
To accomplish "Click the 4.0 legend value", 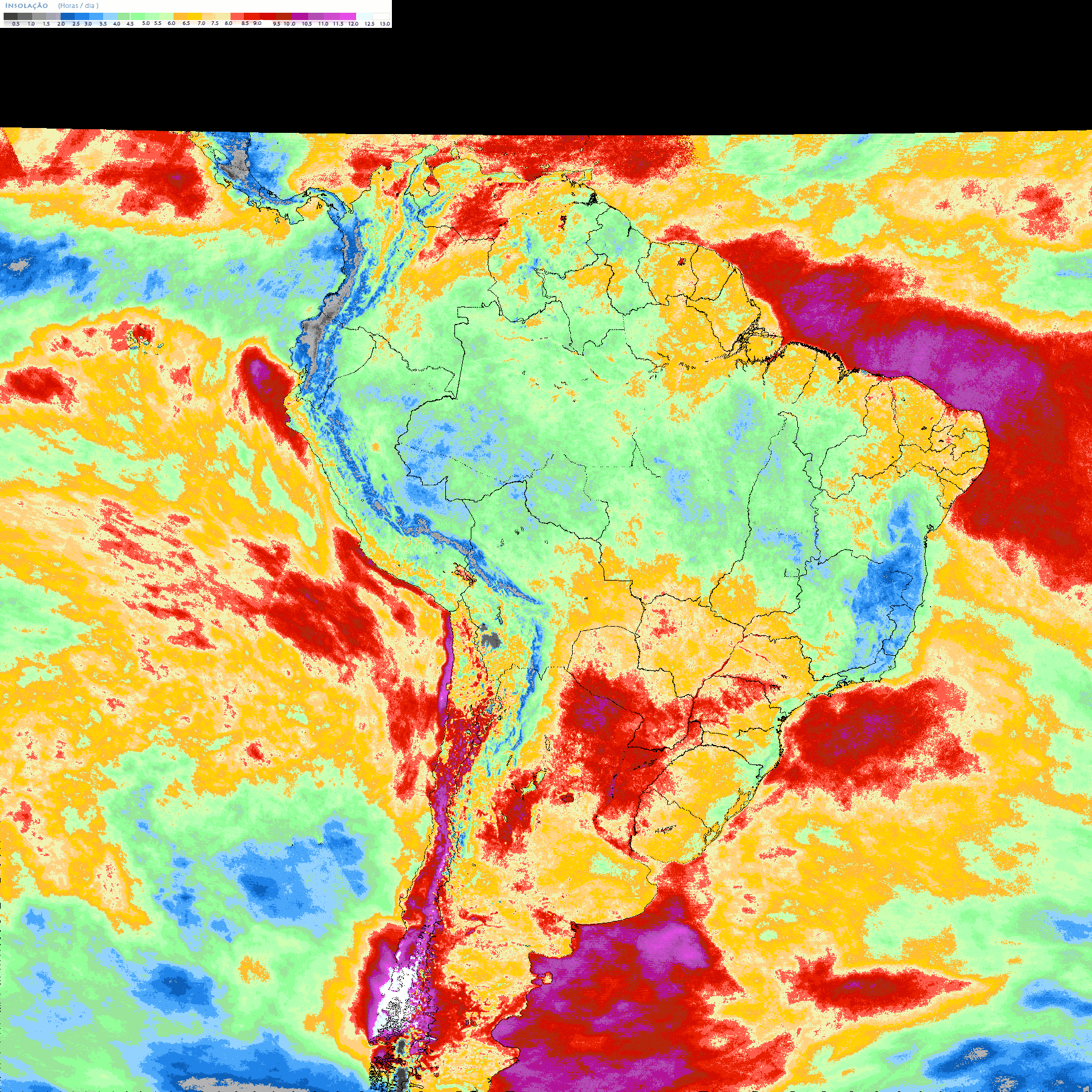I will [x=116, y=24].
